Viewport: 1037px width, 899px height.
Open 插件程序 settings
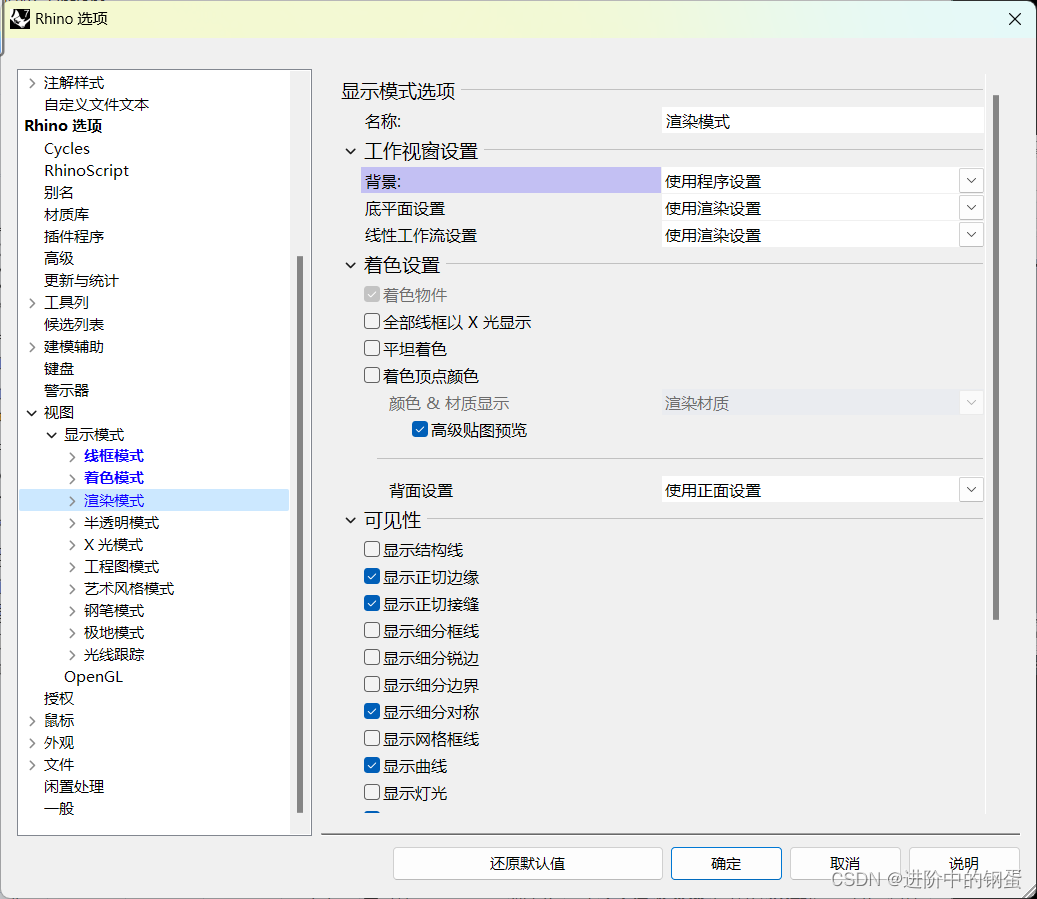[x=73, y=236]
